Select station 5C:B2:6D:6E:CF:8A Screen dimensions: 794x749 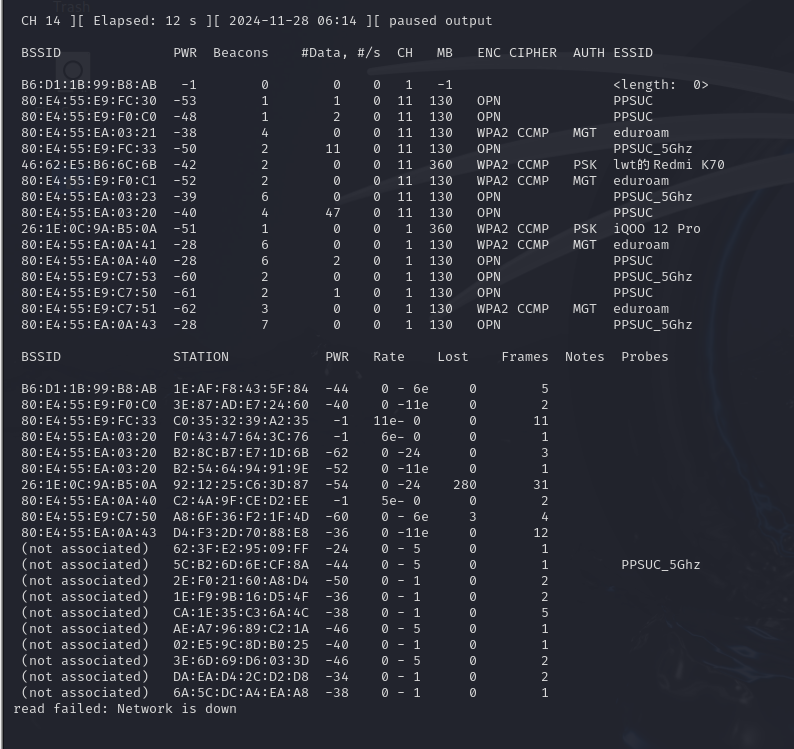241,565
